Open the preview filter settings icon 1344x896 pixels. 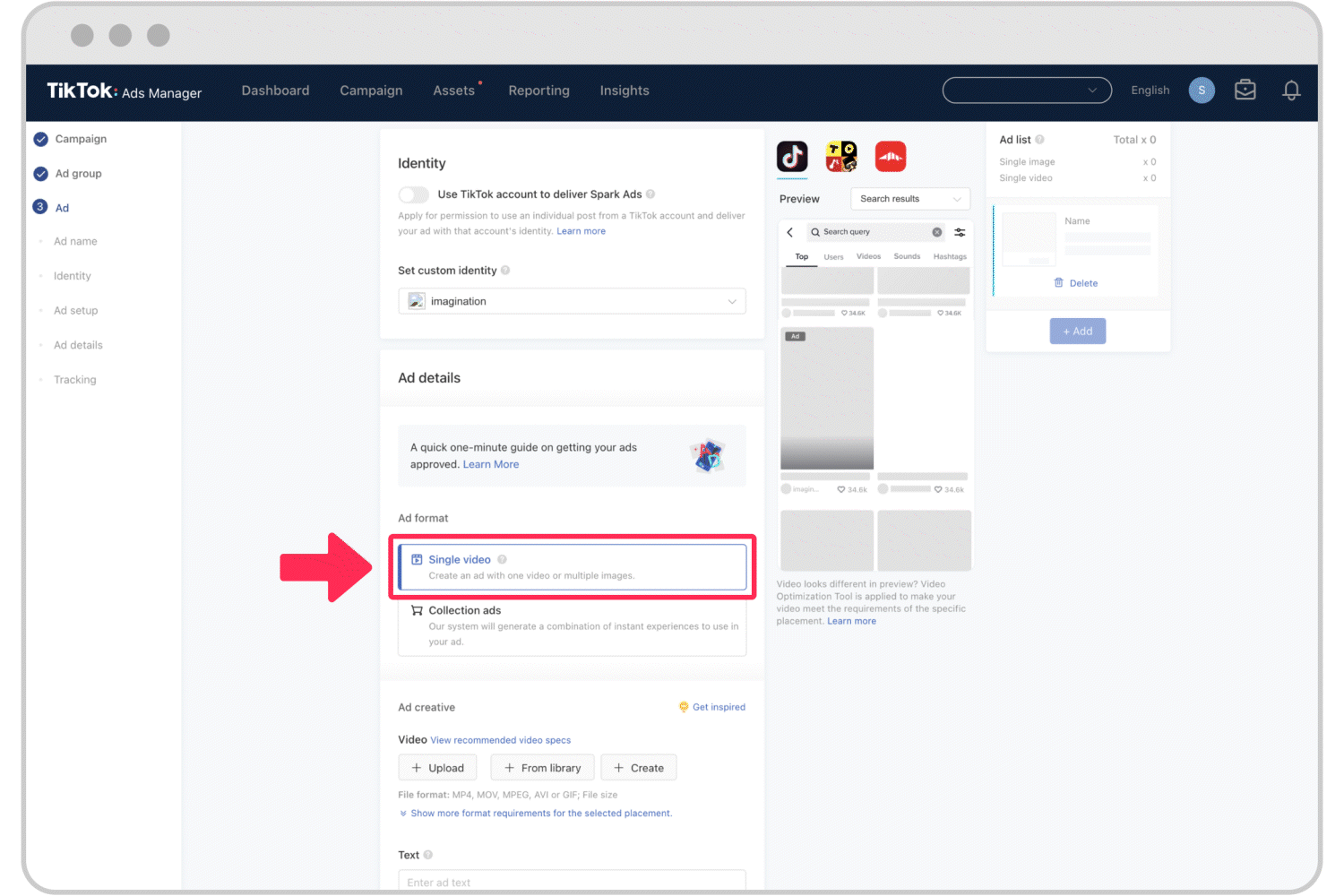tap(960, 232)
